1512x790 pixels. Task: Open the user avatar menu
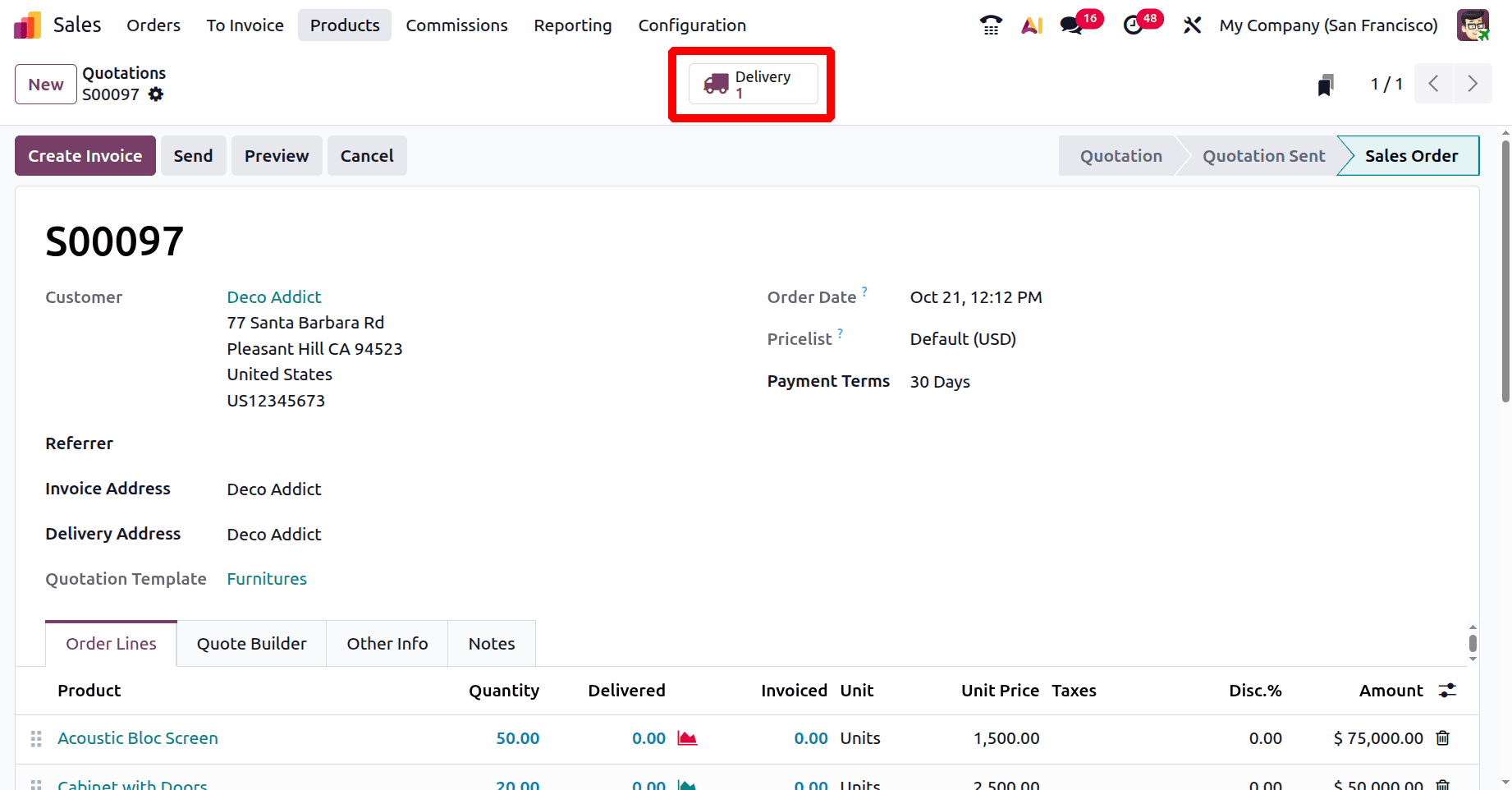point(1473,25)
